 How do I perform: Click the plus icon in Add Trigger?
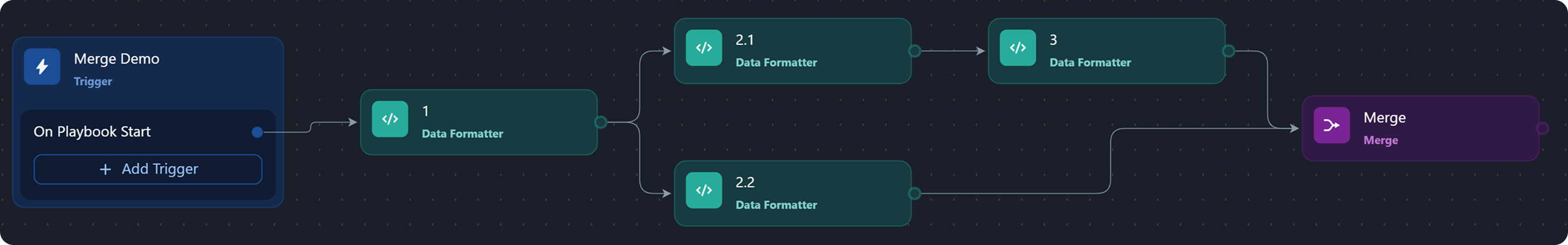(x=105, y=169)
